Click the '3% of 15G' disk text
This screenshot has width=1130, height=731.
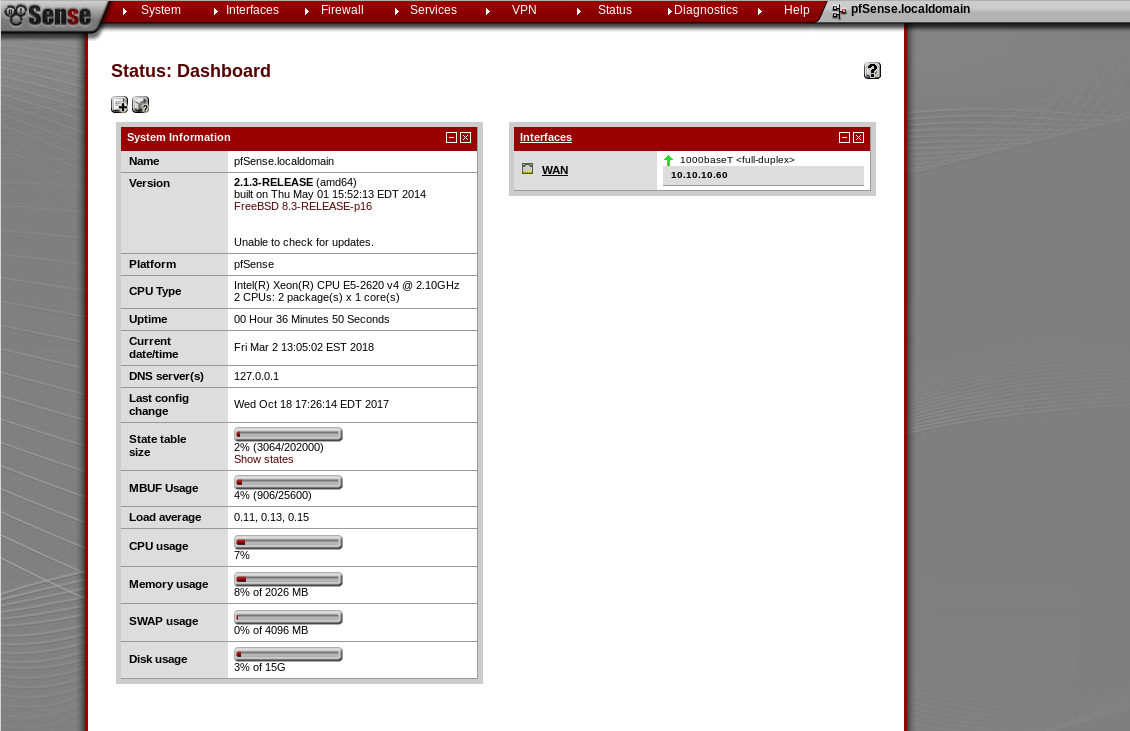pos(259,668)
